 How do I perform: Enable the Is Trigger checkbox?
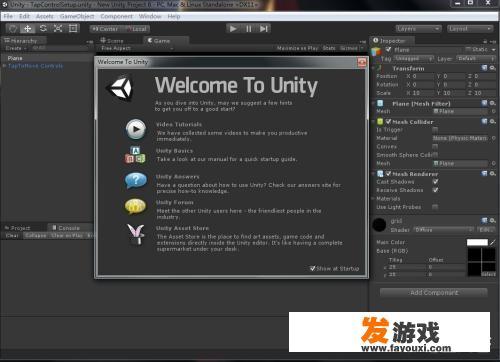coord(435,129)
